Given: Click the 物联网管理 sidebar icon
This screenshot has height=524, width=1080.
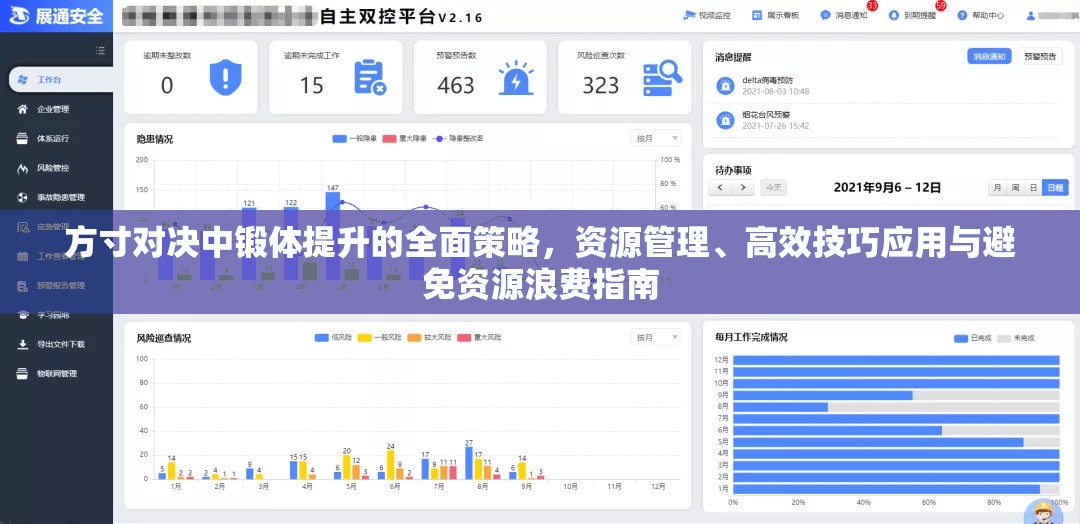Looking at the screenshot, I should click(x=23, y=373).
